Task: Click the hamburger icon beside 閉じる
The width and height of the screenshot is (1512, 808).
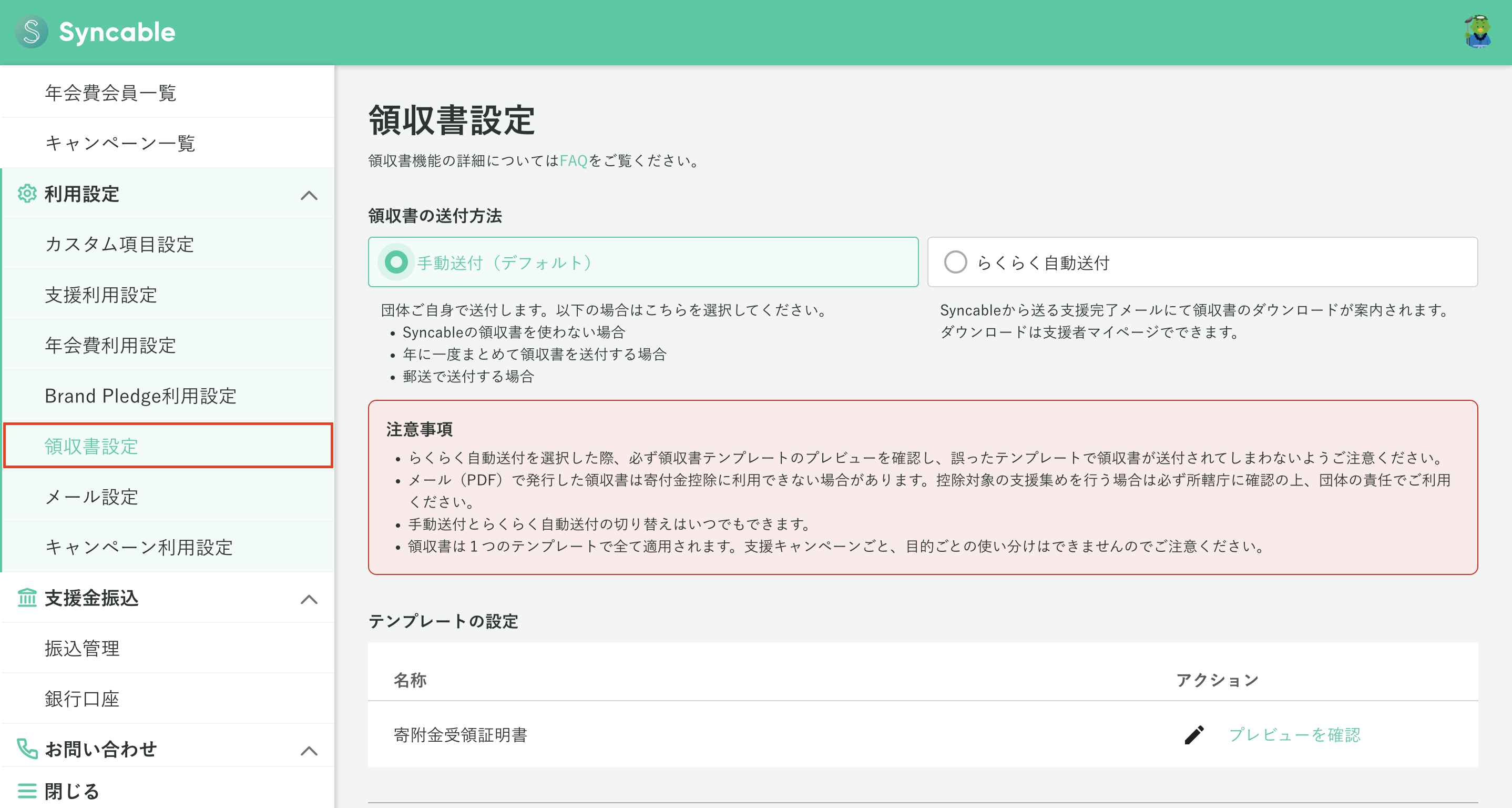Action: coord(26,791)
